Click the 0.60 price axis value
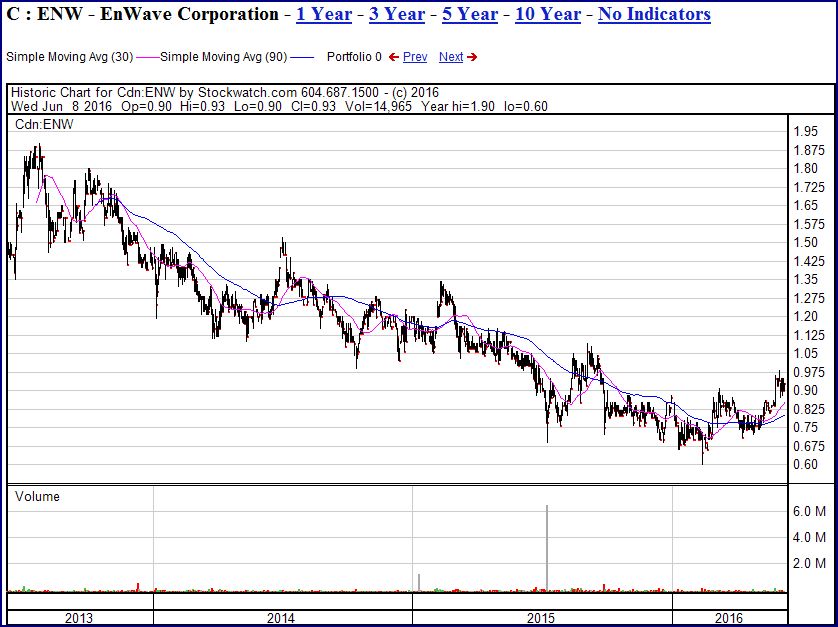Screen dimensions: 838x627 pos(805,465)
